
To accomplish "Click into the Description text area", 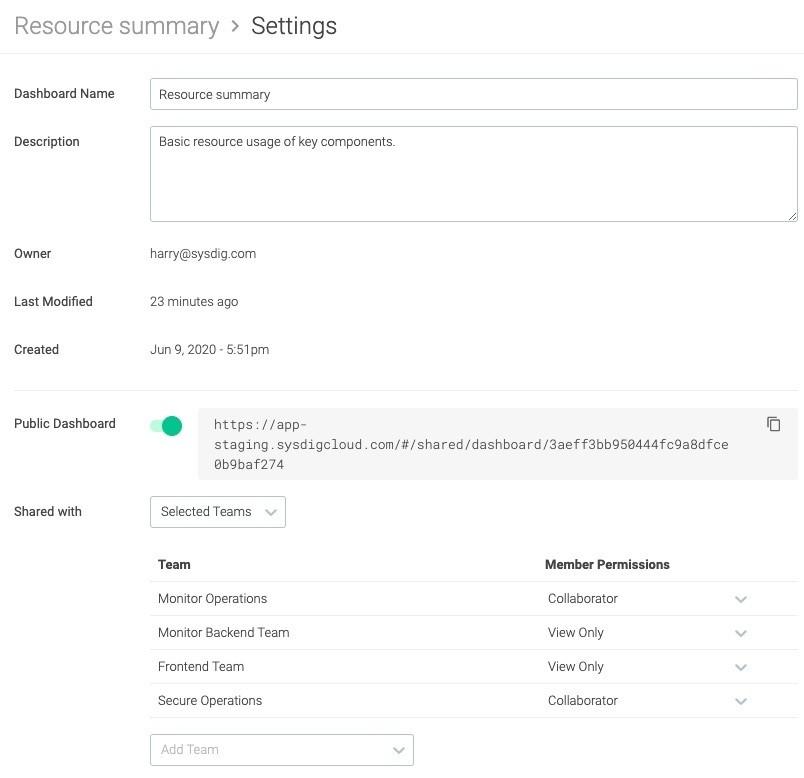I will pos(474,174).
